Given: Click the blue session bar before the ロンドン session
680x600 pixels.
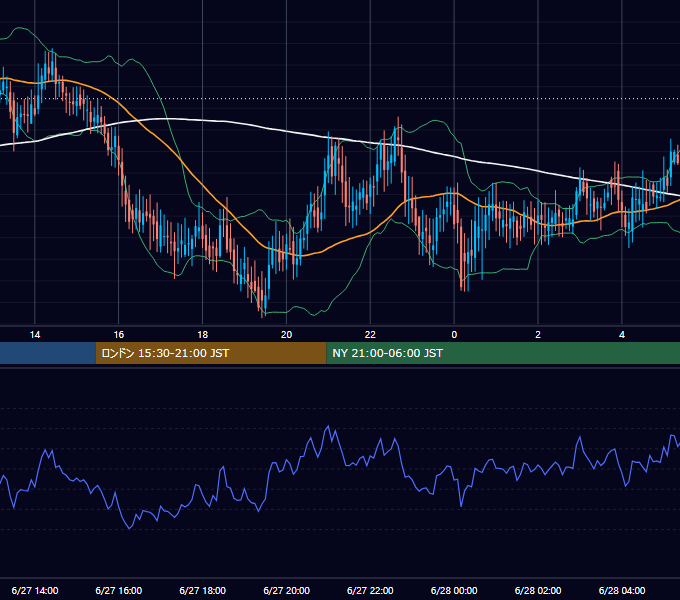Looking at the screenshot, I should click(48, 353).
